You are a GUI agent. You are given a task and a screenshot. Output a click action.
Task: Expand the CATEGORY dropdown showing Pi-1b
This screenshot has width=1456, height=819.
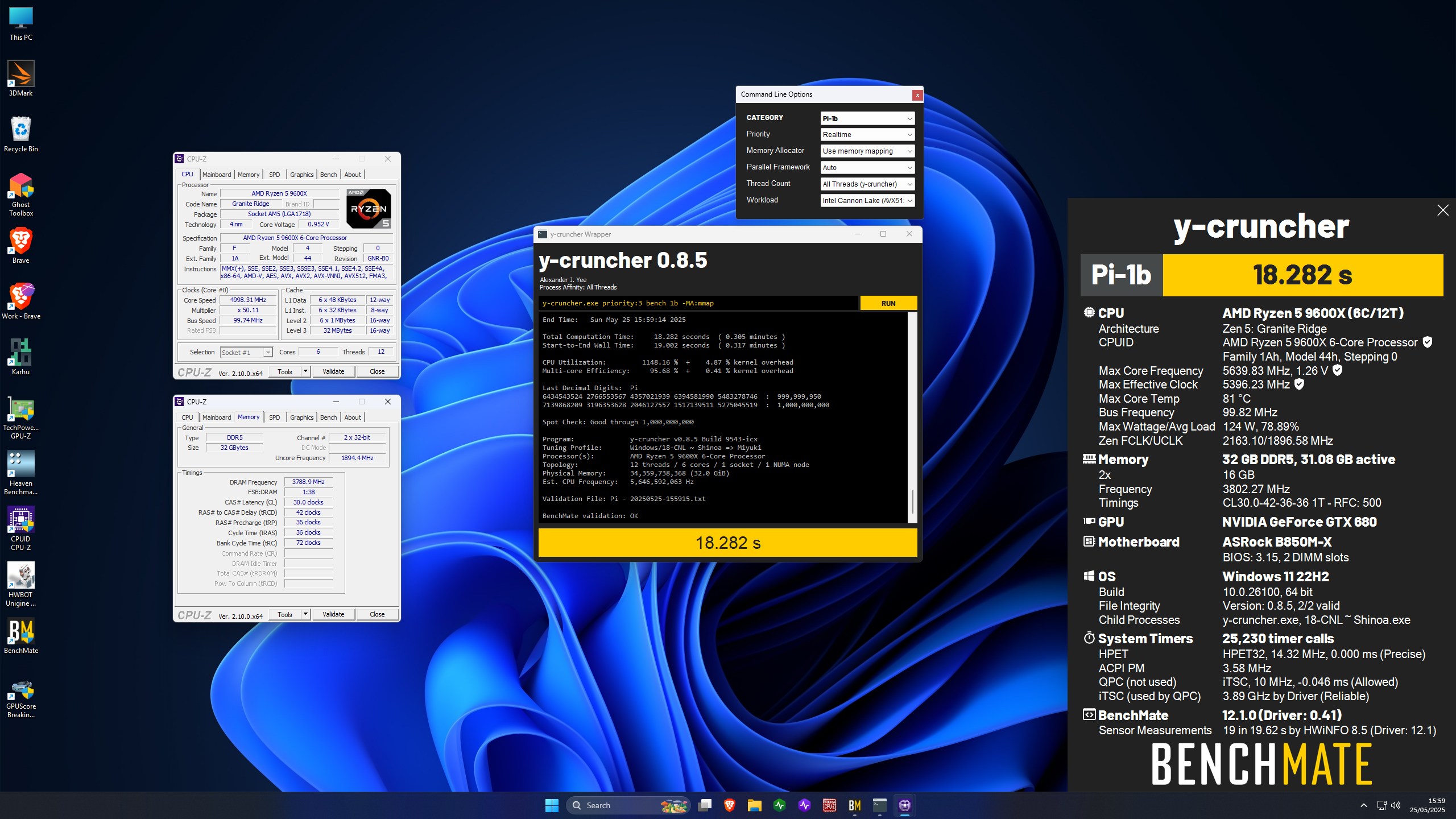pos(867,118)
